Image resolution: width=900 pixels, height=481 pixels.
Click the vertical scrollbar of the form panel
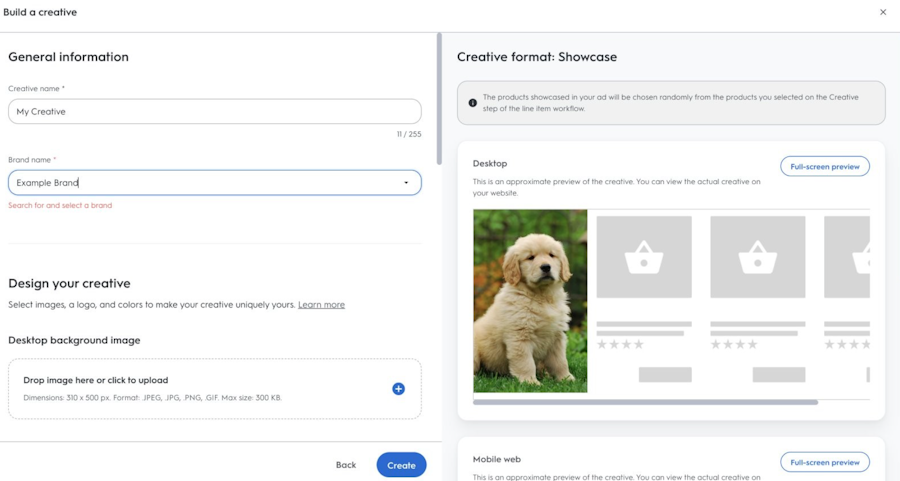pyautogui.click(x=439, y=99)
